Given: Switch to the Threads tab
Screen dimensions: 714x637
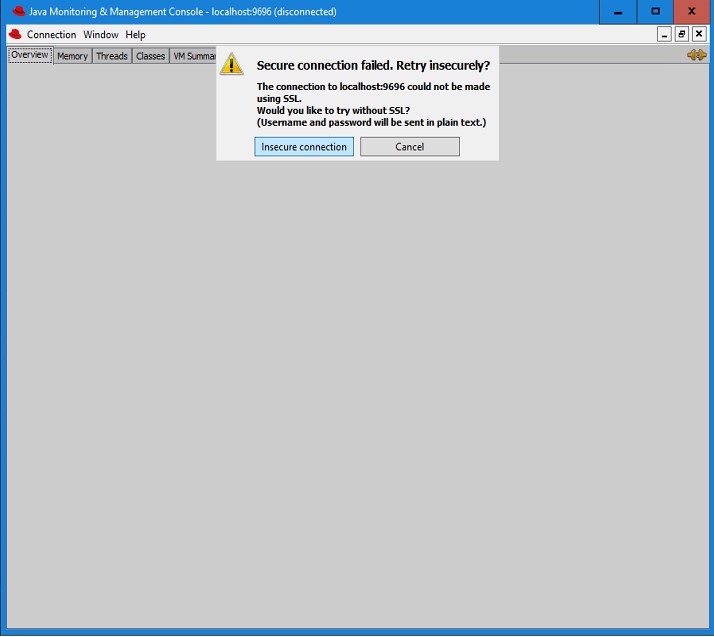Looking at the screenshot, I should pos(112,56).
